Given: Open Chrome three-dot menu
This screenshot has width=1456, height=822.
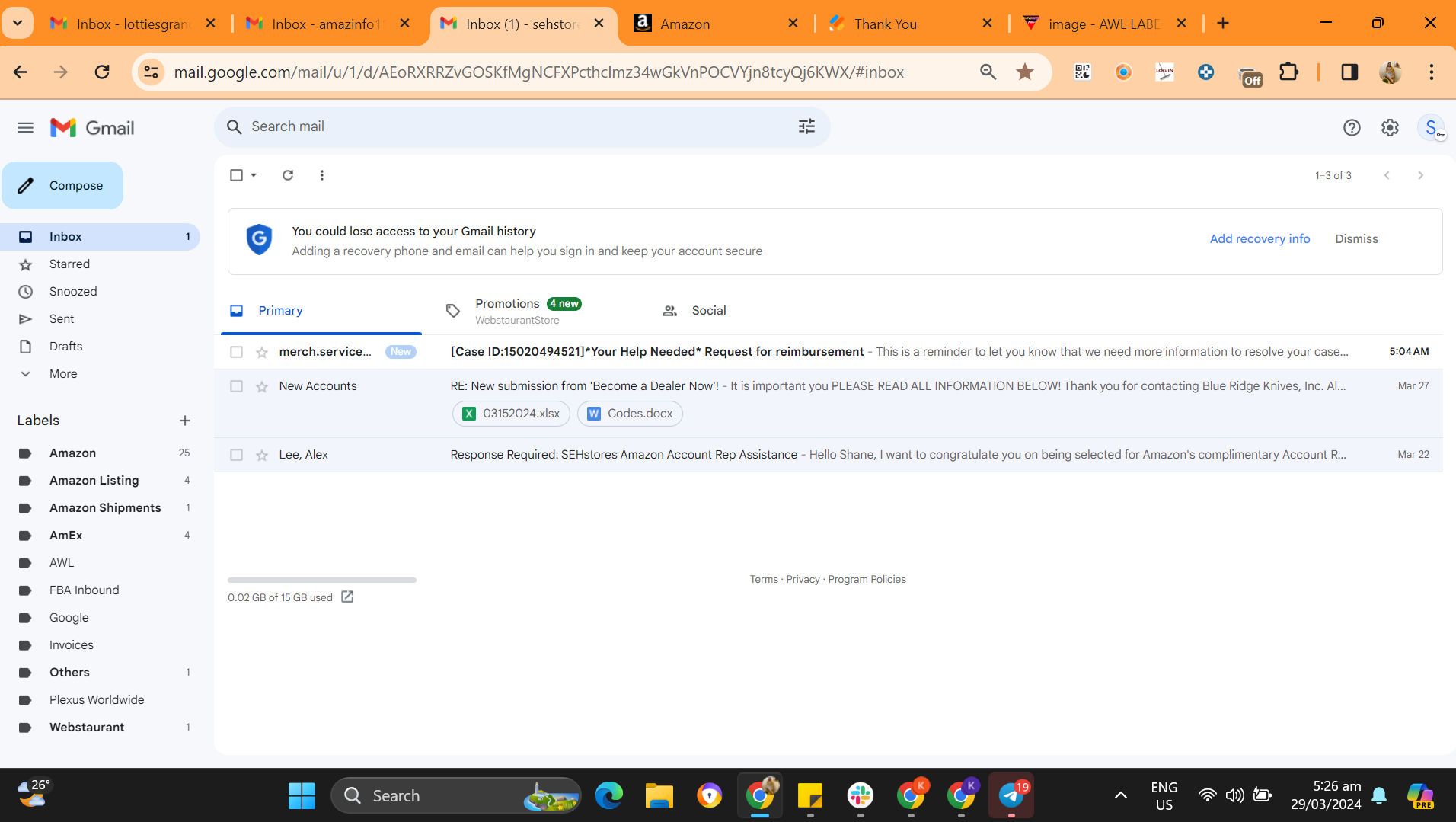Looking at the screenshot, I should [x=1432, y=72].
